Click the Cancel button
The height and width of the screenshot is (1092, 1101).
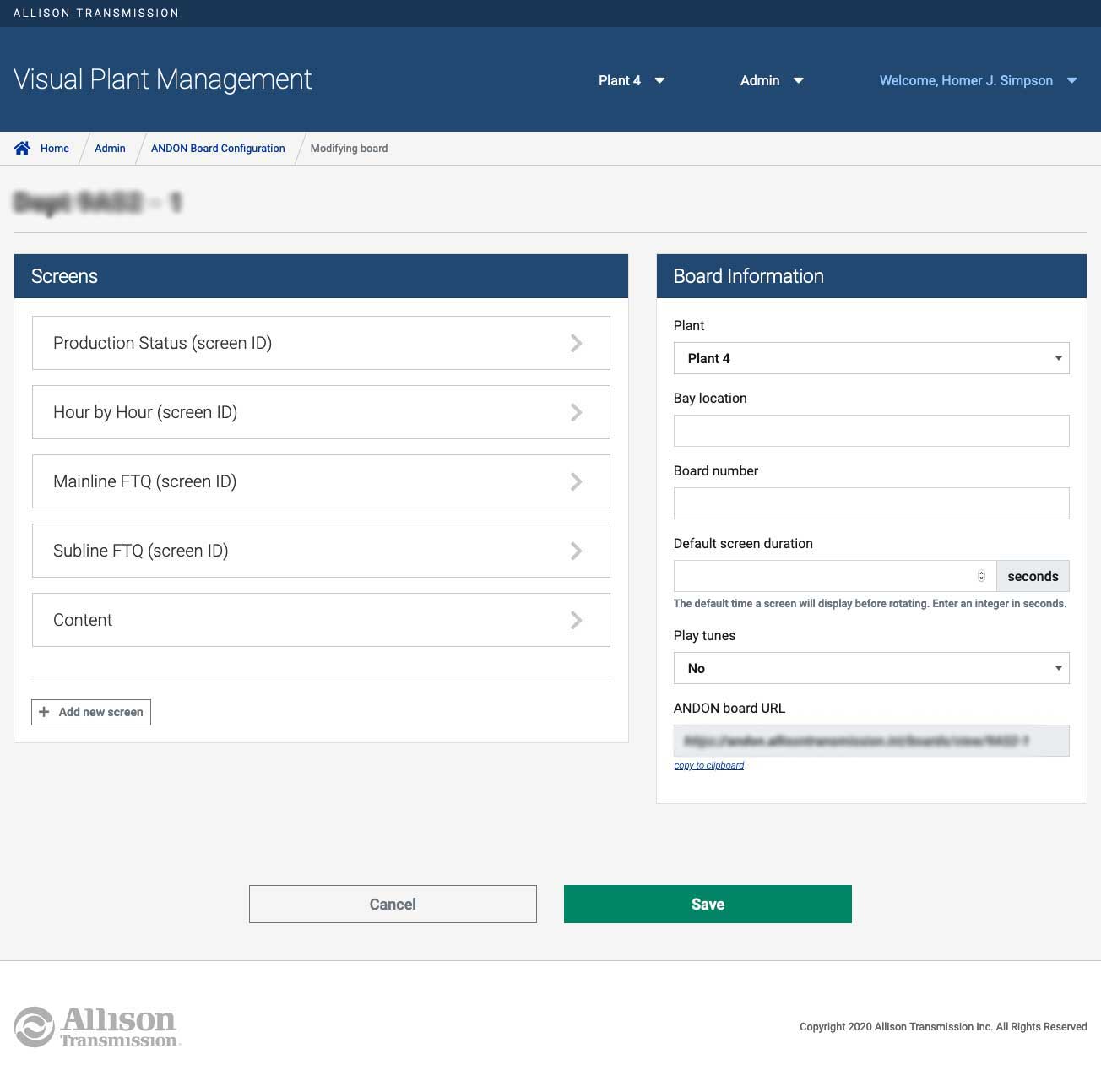pyautogui.click(x=393, y=904)
